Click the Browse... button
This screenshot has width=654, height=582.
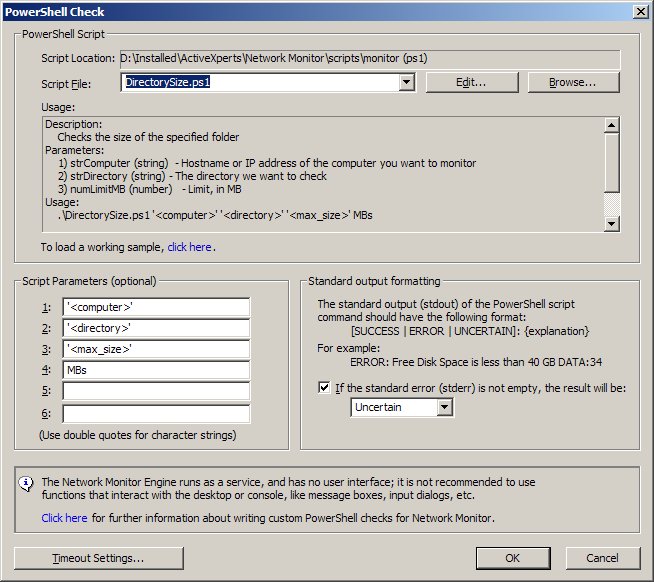[574, 83]
